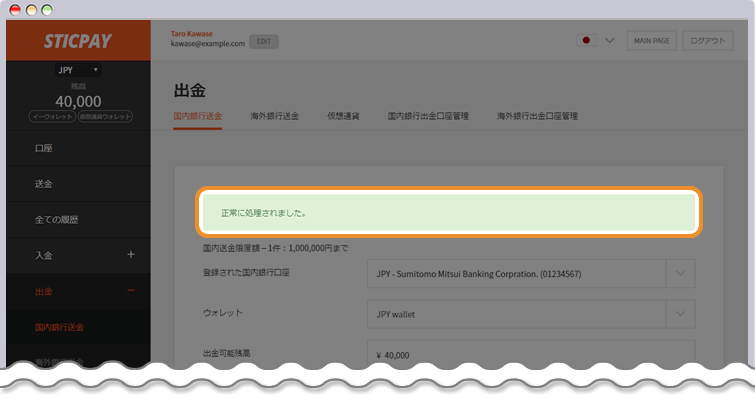Switch to the 仮想通貨 tab
This screenshot has width=755, height=395.
pyautogui.click(x=343, y=116)
